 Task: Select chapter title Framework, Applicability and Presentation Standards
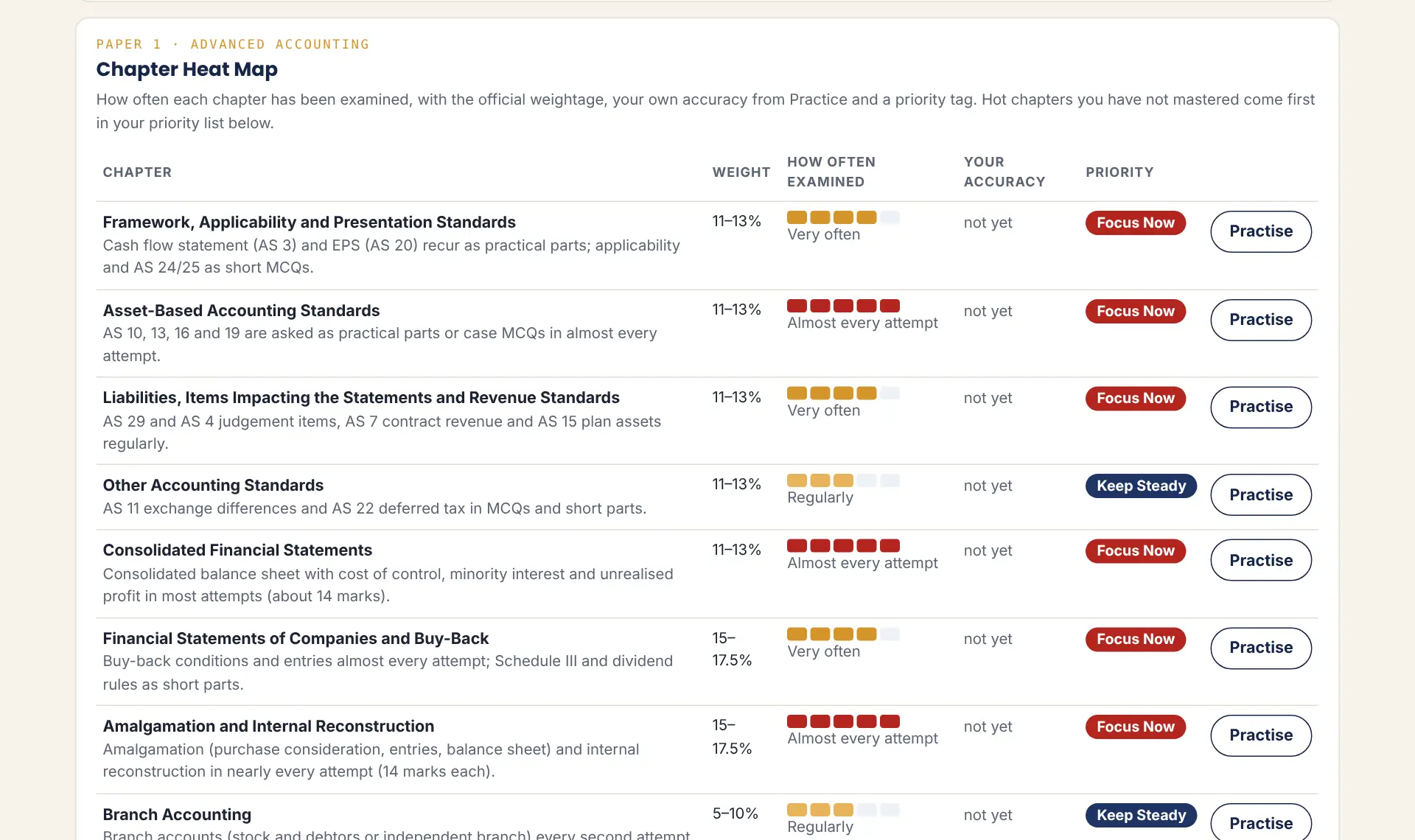pyautogui.click(x=309, y=222)
